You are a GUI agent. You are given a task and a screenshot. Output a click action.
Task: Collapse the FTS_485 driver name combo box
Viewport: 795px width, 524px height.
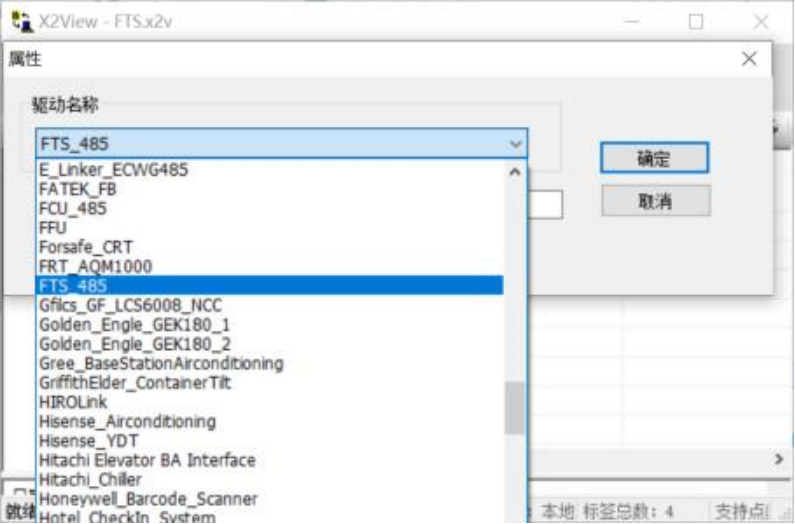coord(516,144)
